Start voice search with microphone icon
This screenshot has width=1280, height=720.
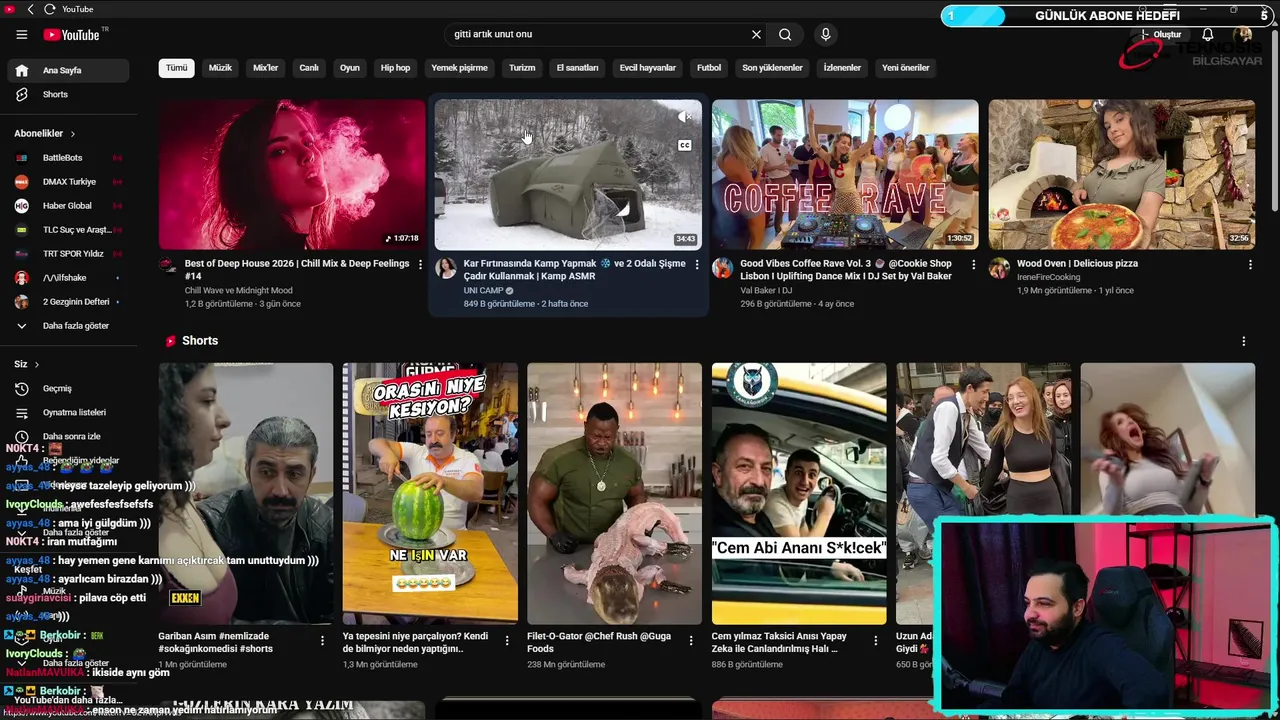point(825,34)
